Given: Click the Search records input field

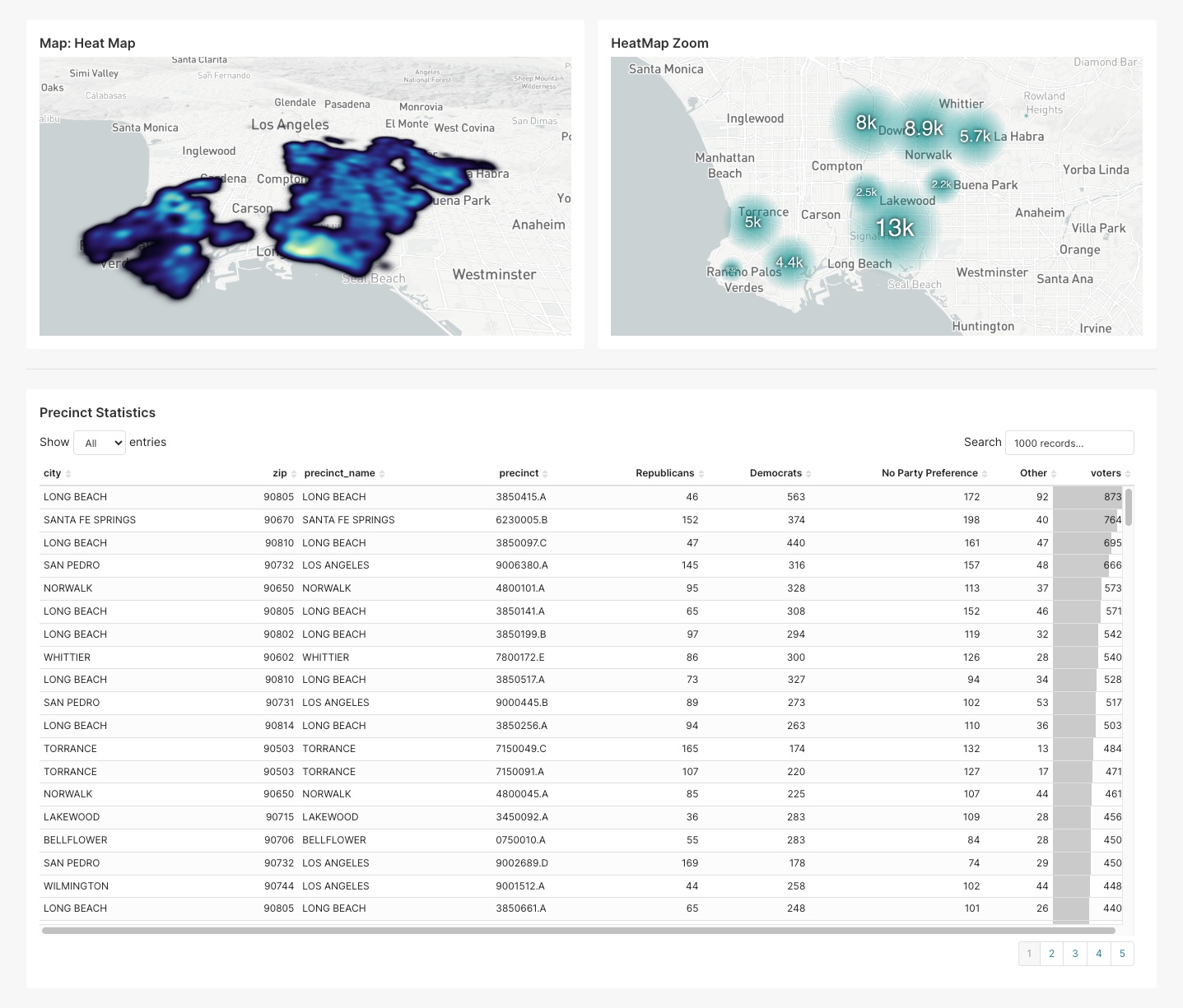Looking at the screenshot, I should tap(1069, 443).
